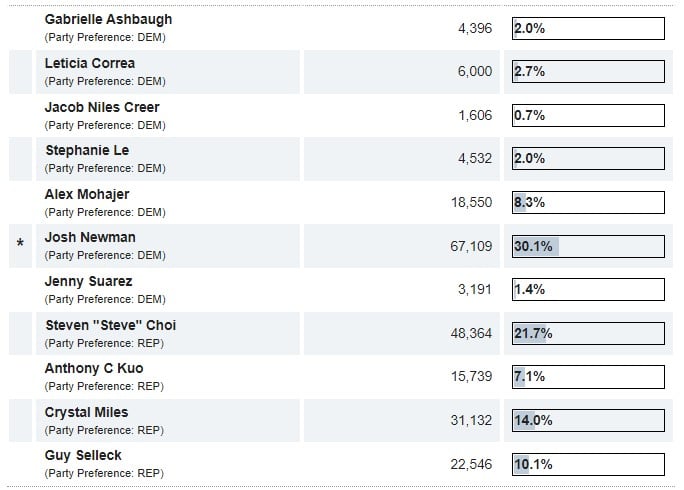Select the 14.0% percentage bar
Screen dimensions: 684x490
(588, 421)
